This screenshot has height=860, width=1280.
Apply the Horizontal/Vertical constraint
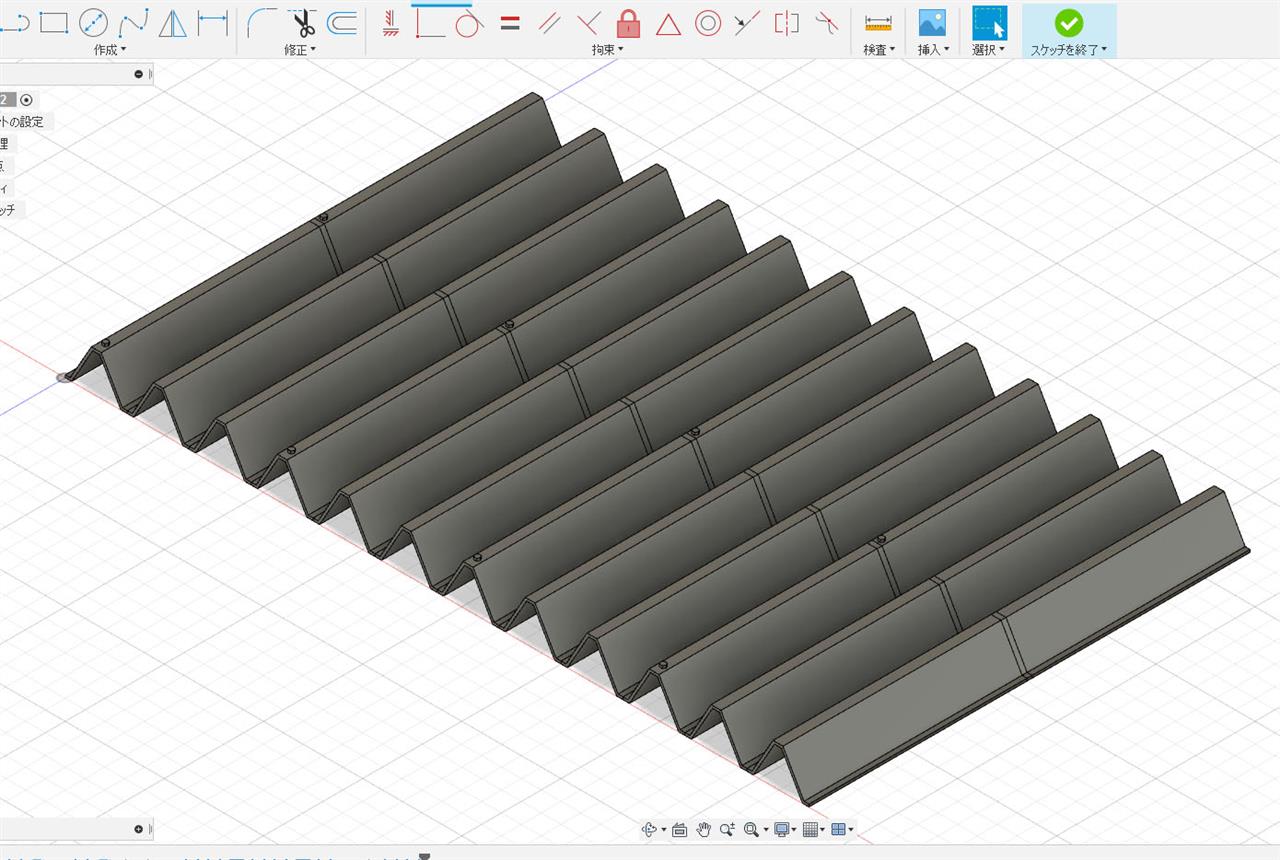(x=391, y=22)
